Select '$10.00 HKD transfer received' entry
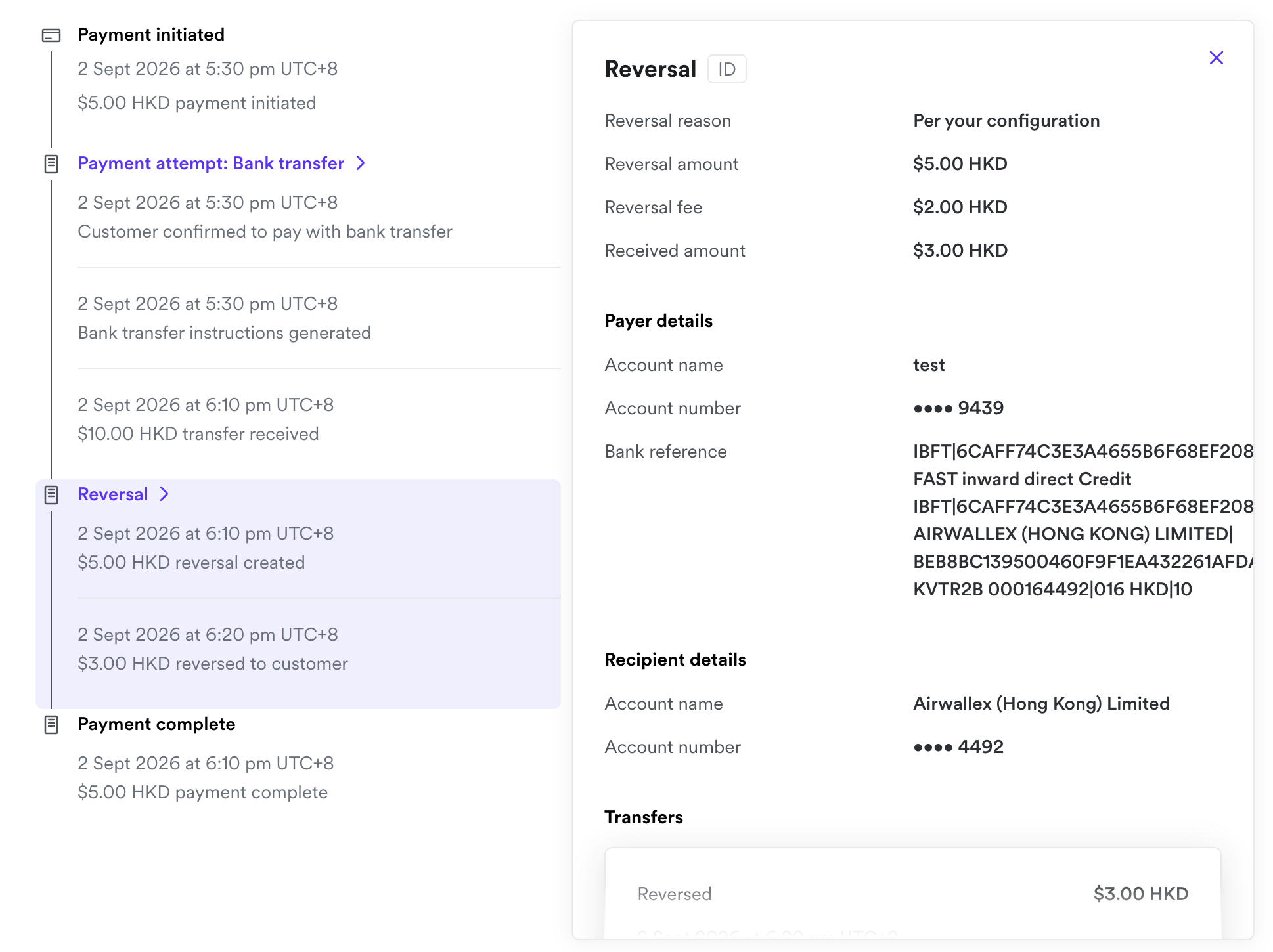 point(198,434)
